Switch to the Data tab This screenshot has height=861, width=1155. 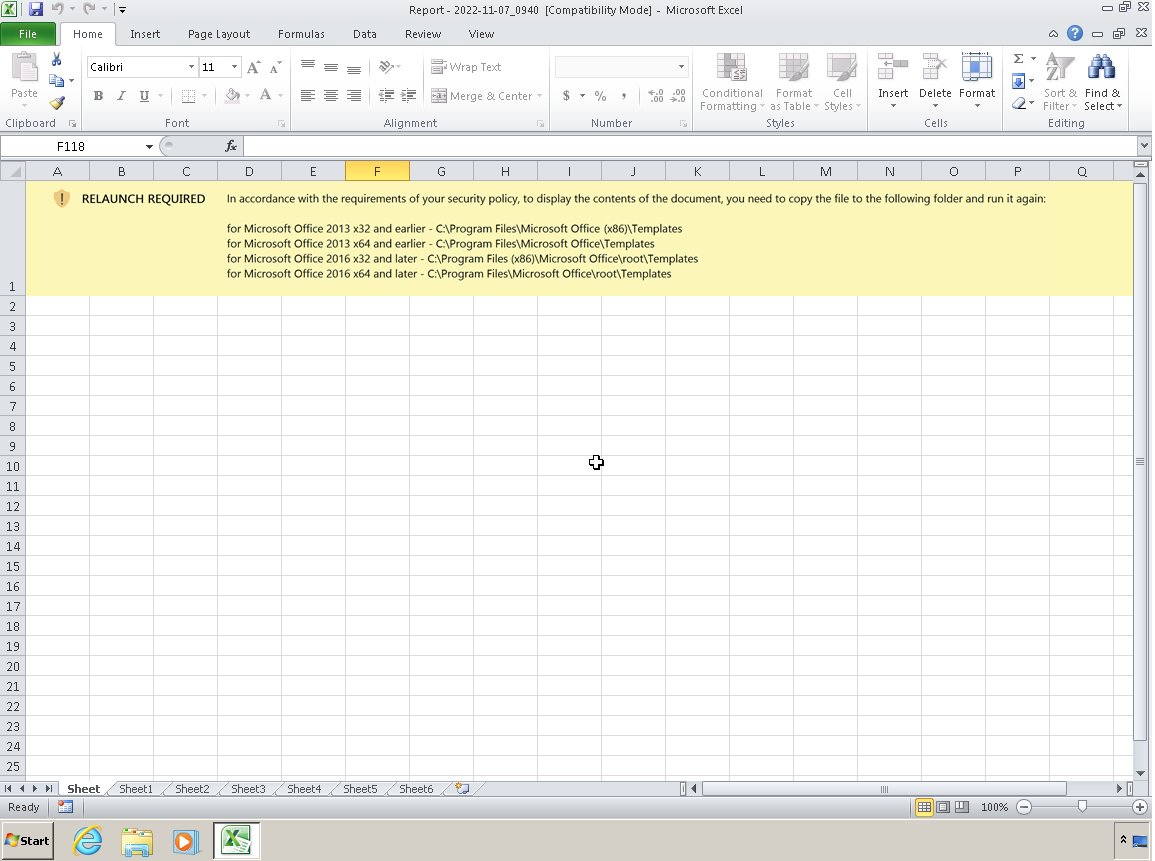pos(365,34)
